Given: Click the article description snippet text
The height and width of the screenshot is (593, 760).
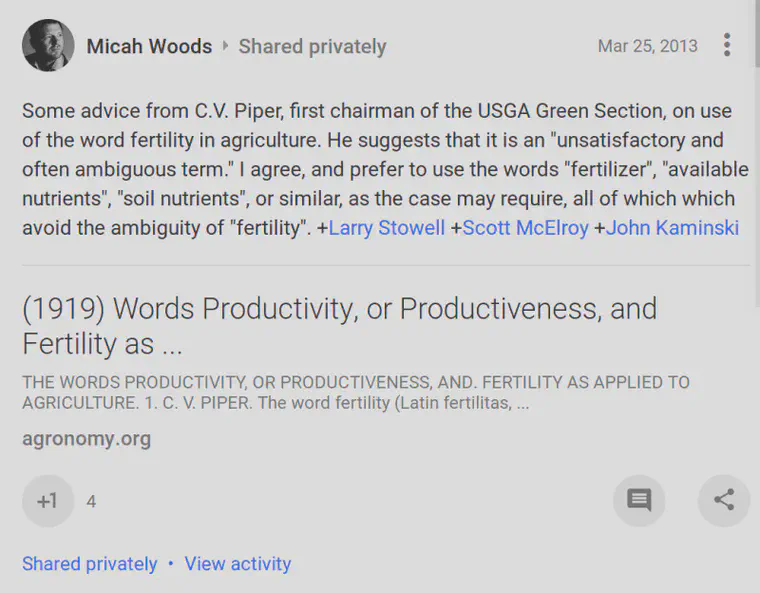Looking at the screenshot, I should [x=356, y=392].
